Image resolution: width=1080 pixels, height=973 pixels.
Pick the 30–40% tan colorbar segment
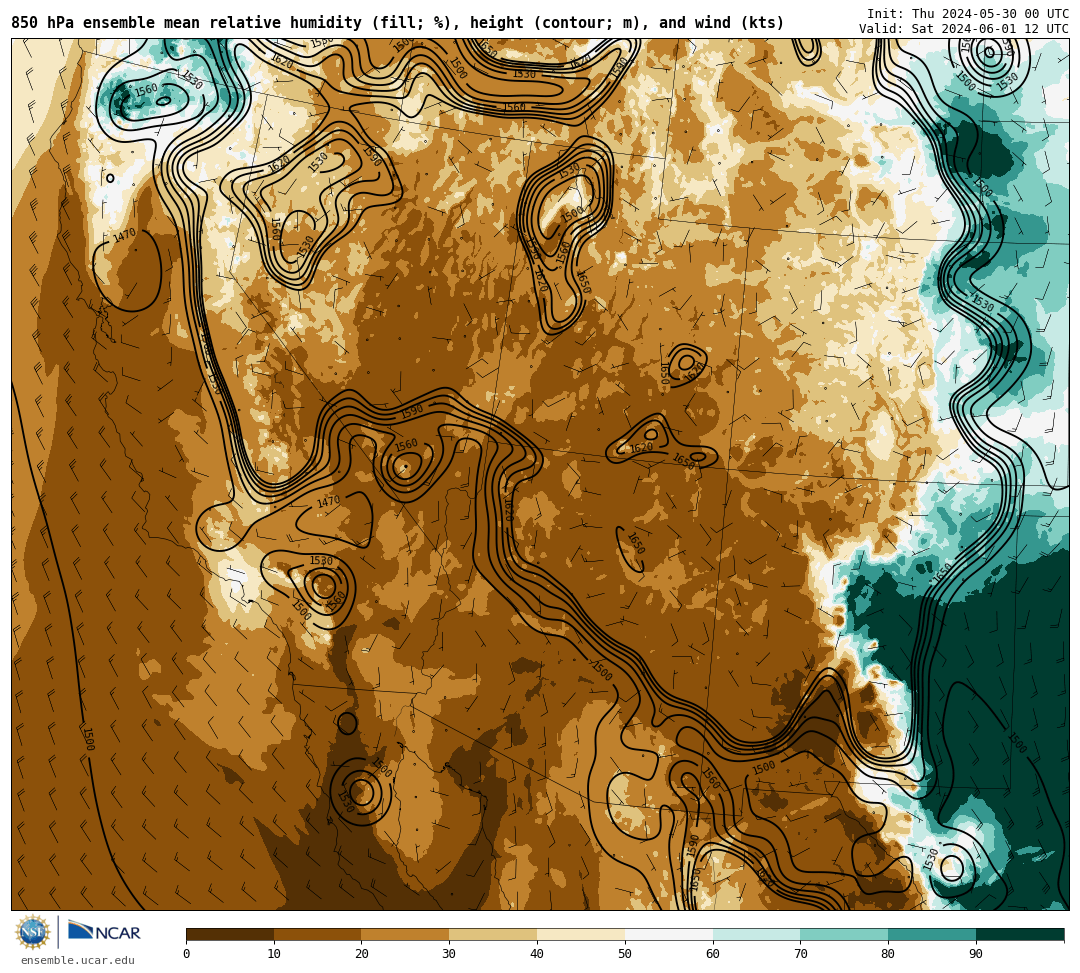point(493,934)
